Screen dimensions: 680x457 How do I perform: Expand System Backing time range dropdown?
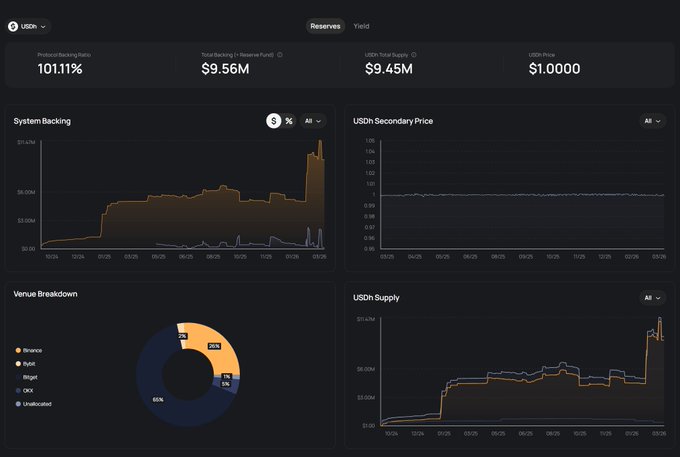click(312, 121)
